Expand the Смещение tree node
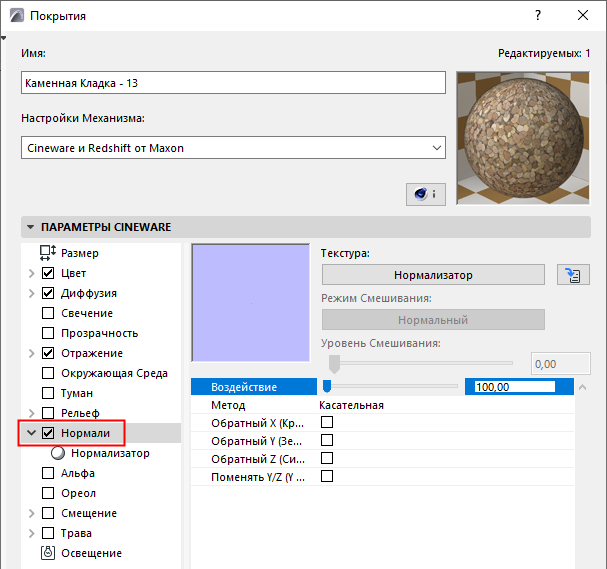This screenshot has width=607, height=569. click(32, 514)
